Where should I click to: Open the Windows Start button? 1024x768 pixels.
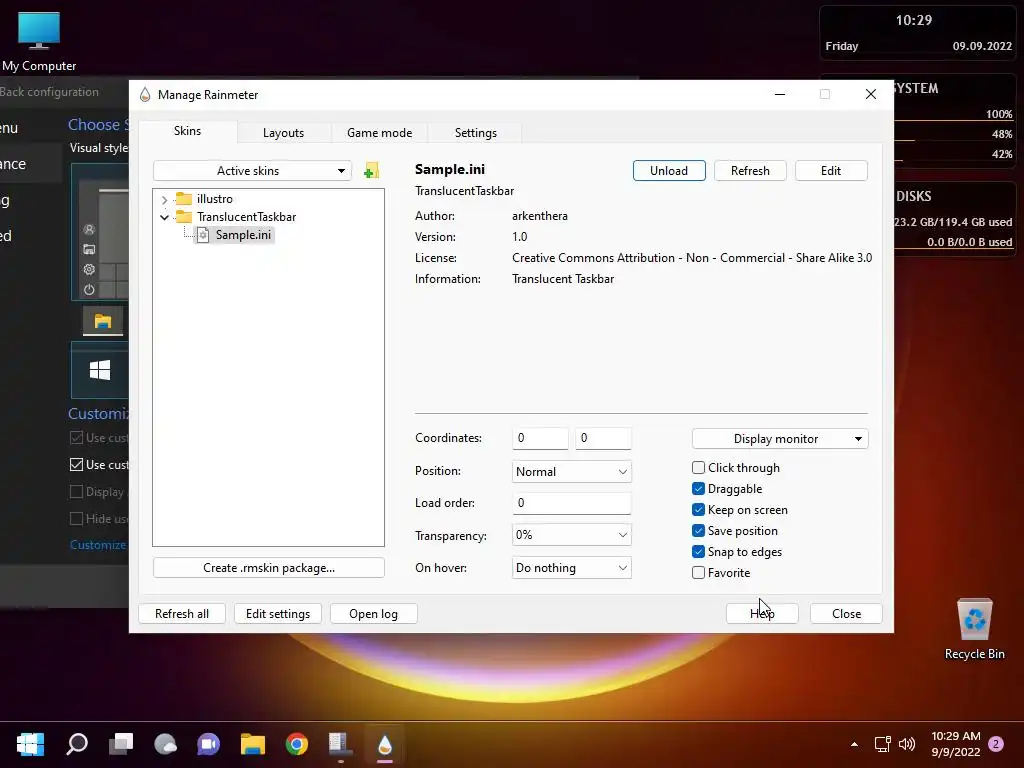pyautogui.click(x=30, y=744)
